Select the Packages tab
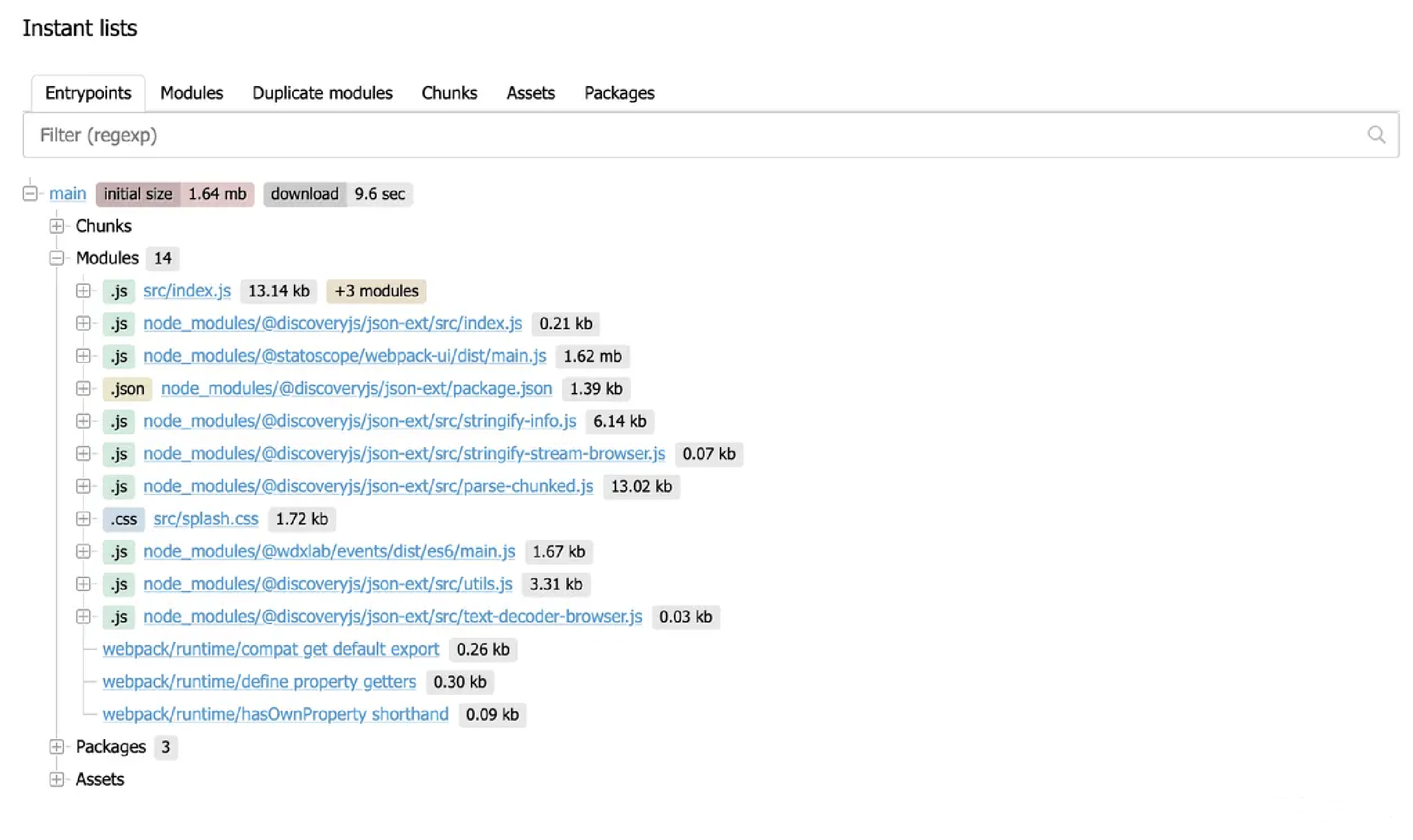This screenshot has width=1413, height=840. [x=619, y=93]
